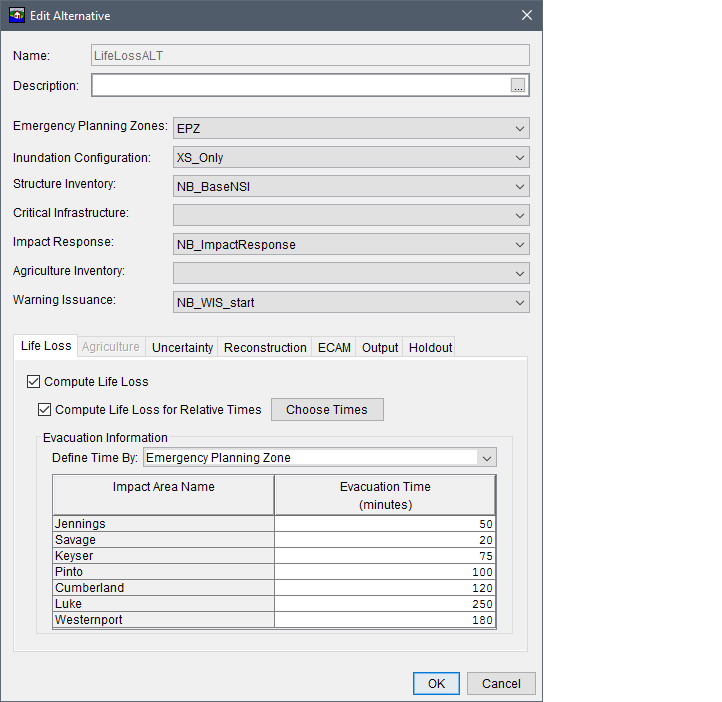Select the Luke row name cell
The image size is (722, 702).
tap(164, 603)
